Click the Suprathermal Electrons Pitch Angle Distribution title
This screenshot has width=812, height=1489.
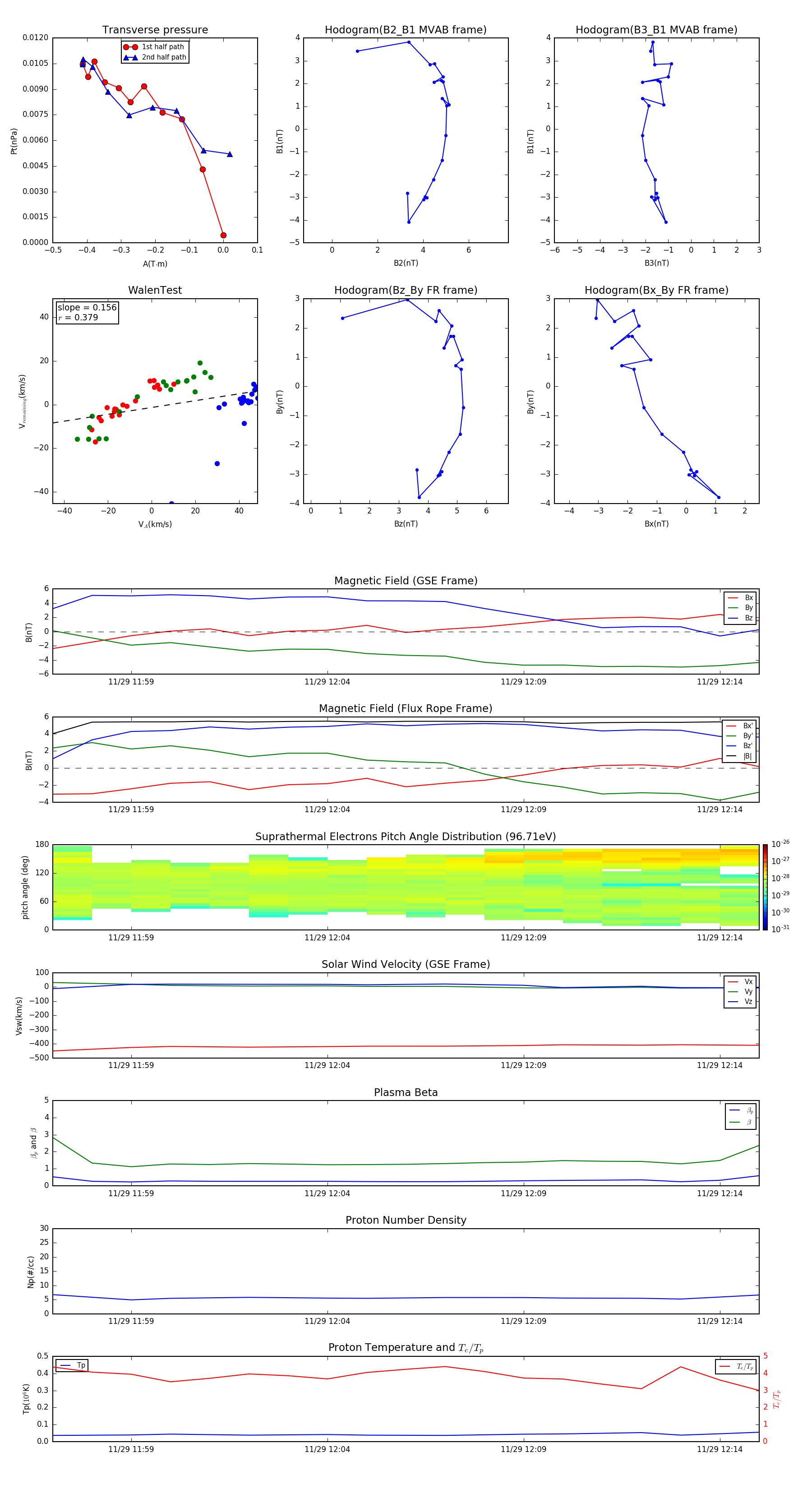coord(406,837)
